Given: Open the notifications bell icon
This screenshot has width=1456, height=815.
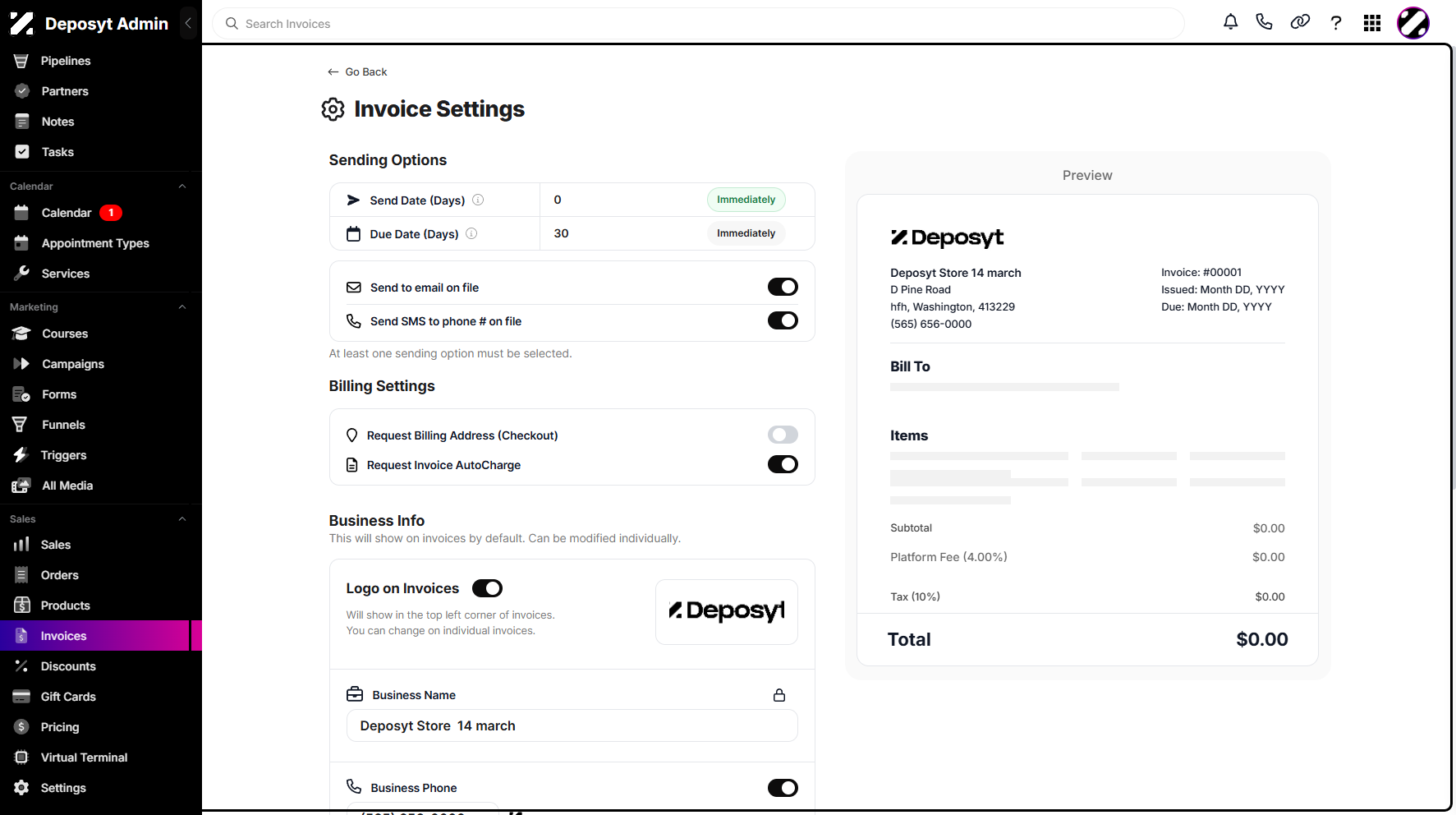Looking at the screenshot, I should click(1230, 23).
